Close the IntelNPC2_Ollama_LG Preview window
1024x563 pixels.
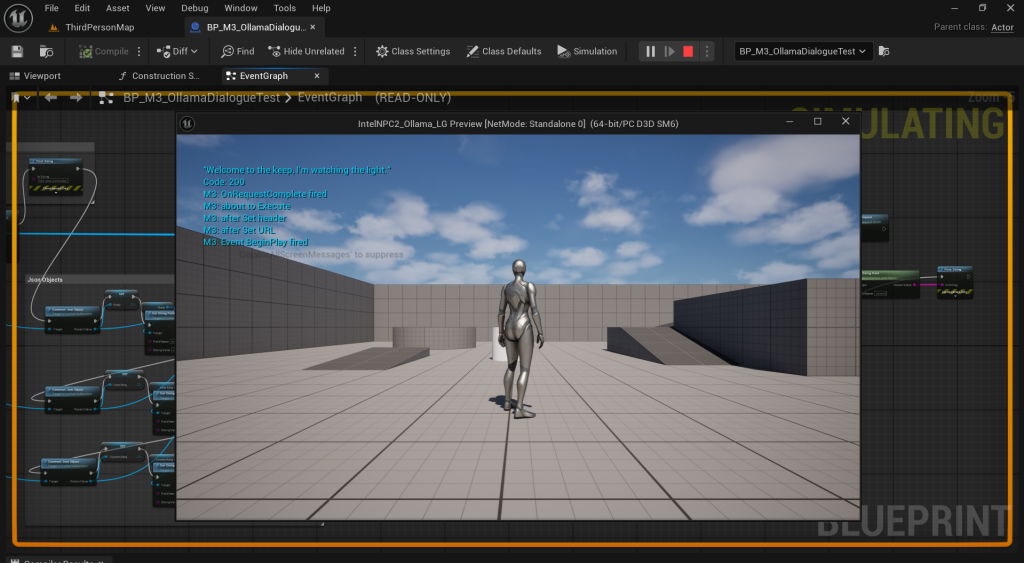[846, 122]
